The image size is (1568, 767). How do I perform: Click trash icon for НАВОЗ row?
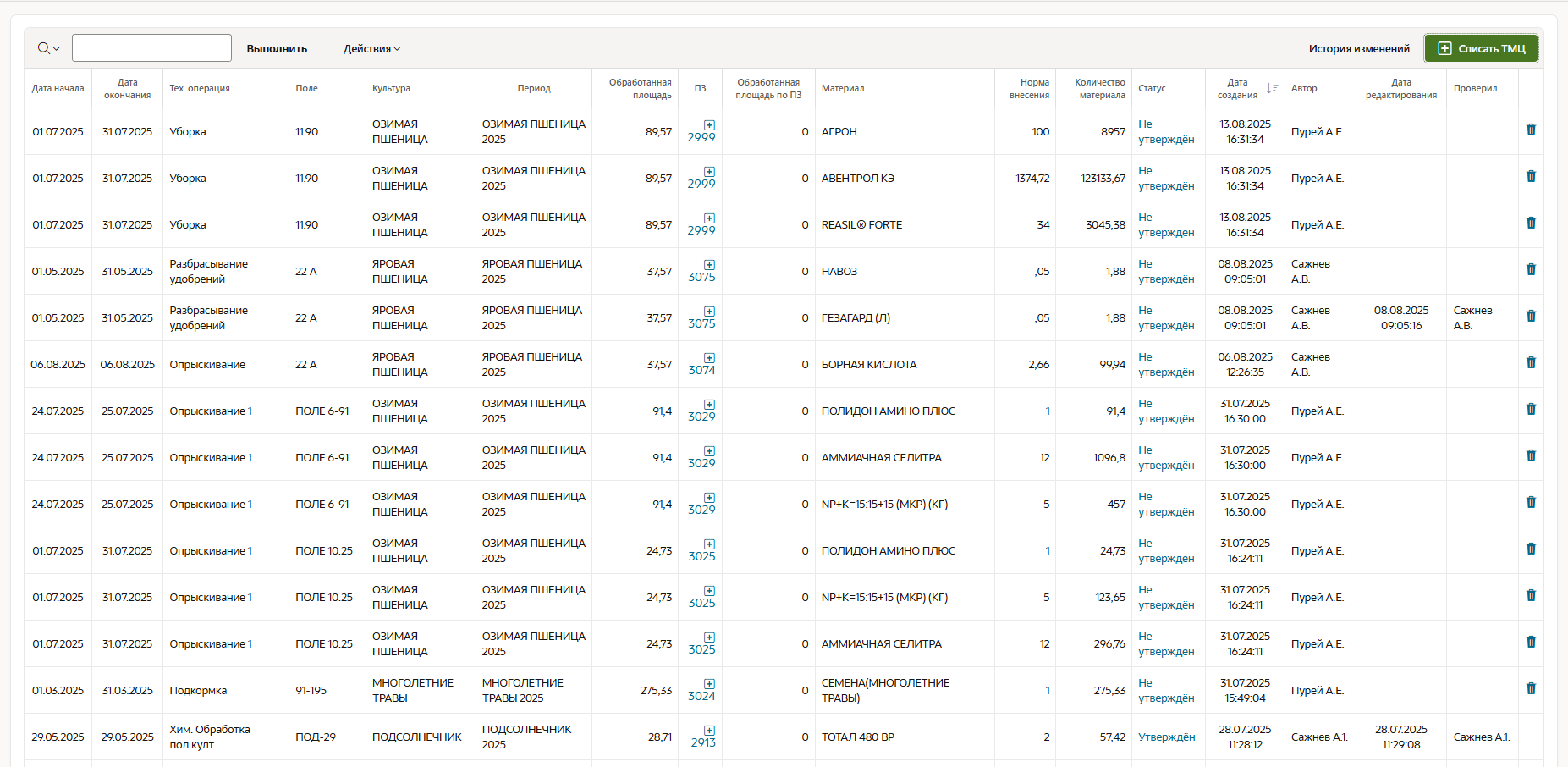[1530, 269]
